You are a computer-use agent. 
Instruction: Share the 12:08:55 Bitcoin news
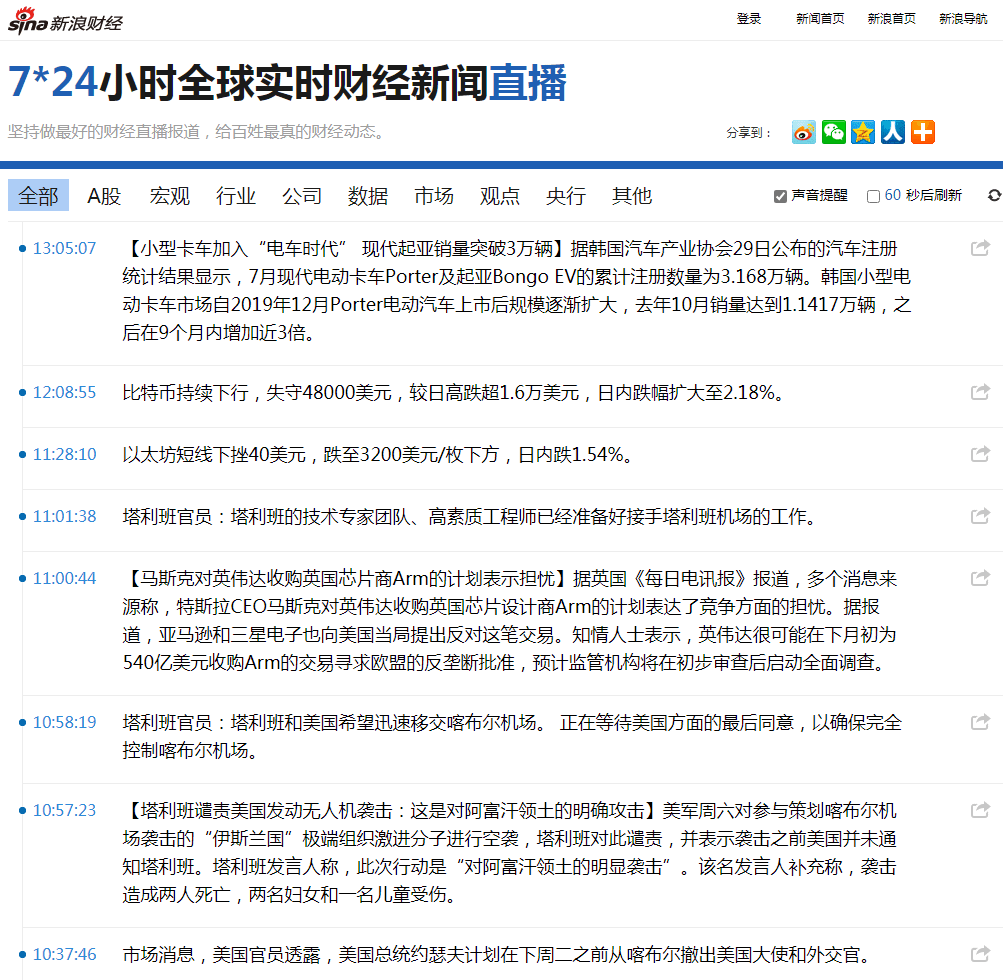980,391
